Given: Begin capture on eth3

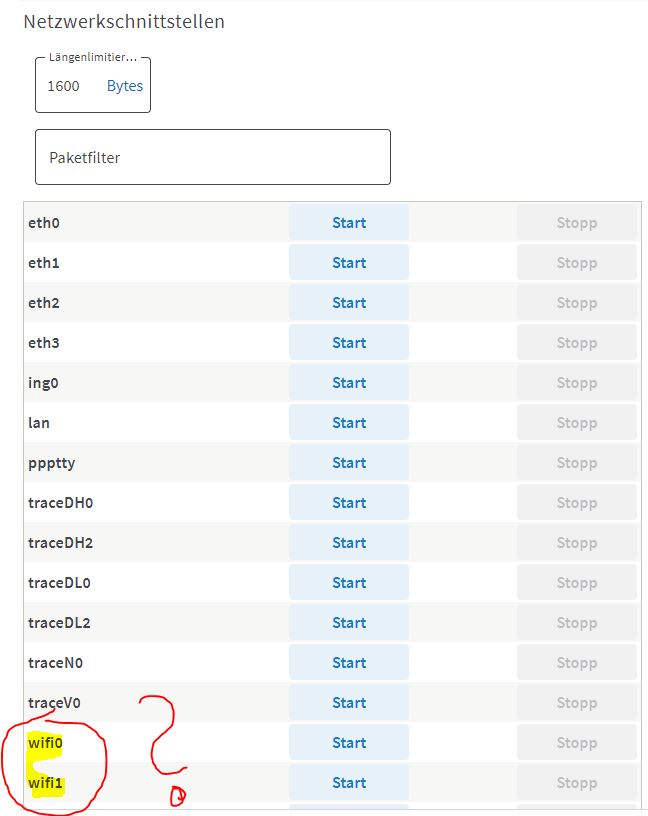Looking at the screenshot, I should pos(349,343).
